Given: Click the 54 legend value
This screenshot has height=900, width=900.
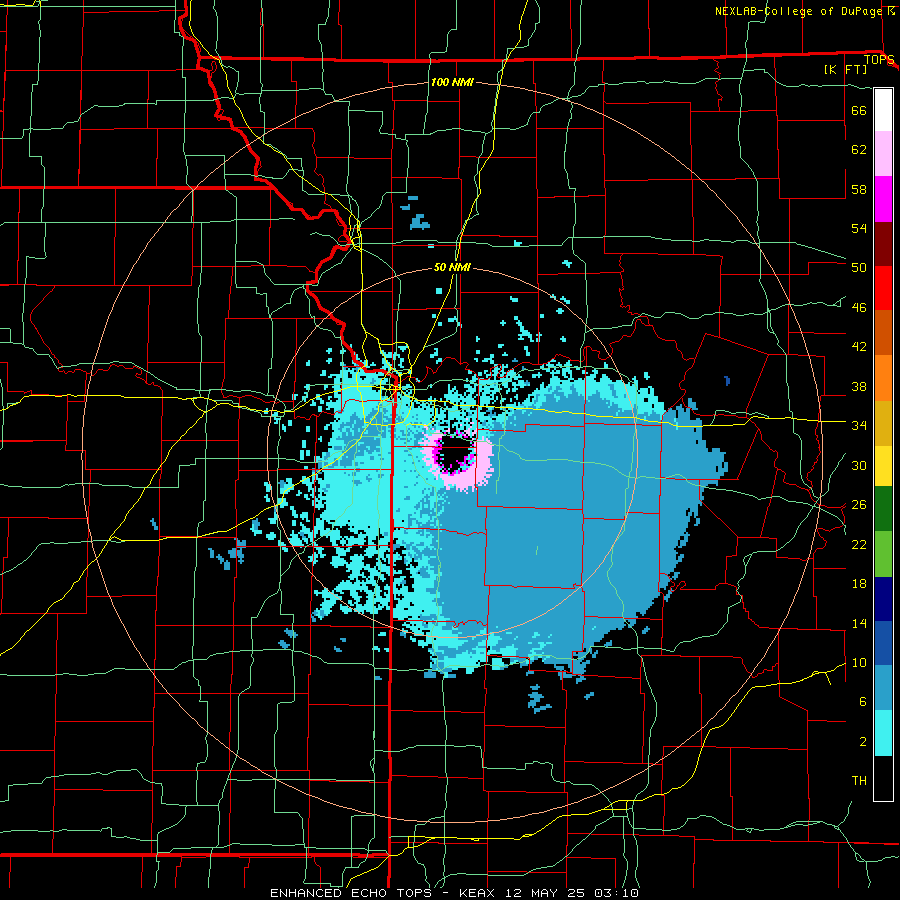Looking at the screenshot, I should point(859,228).
